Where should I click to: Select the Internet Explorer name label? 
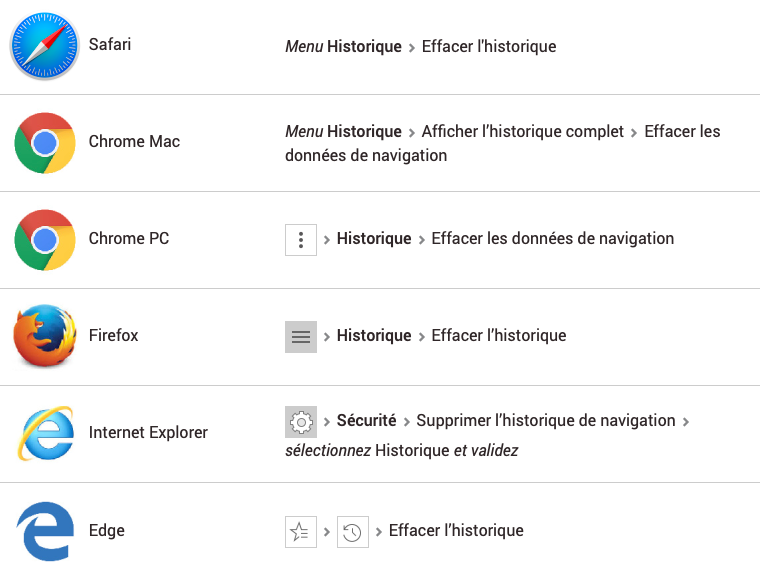[148, 432]
